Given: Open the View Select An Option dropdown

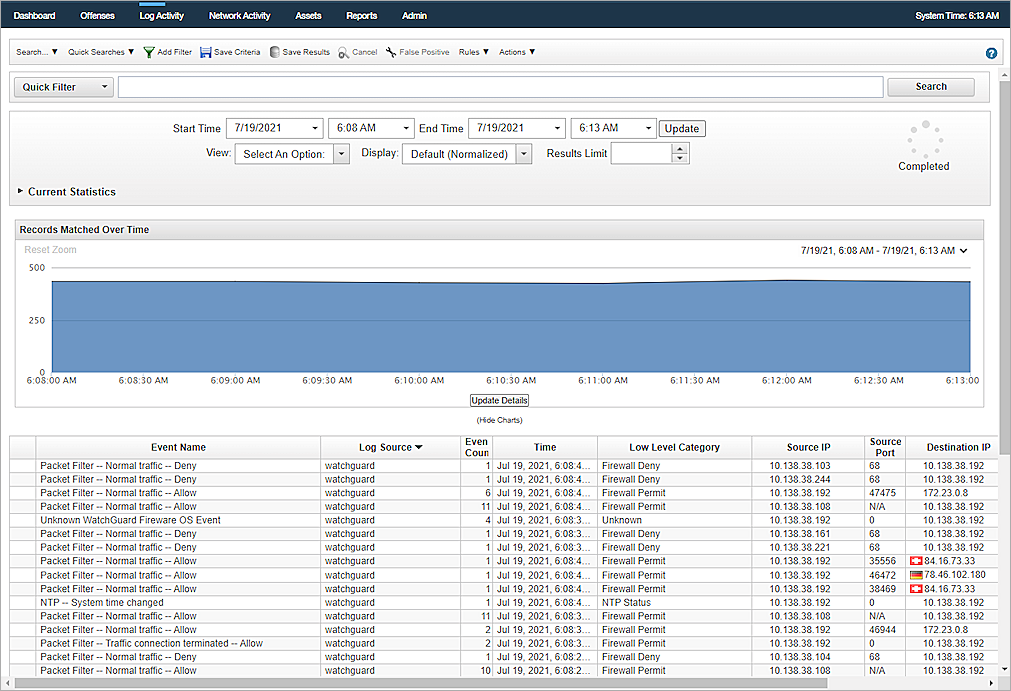Looking at the screenshot, I should point(341,154).
